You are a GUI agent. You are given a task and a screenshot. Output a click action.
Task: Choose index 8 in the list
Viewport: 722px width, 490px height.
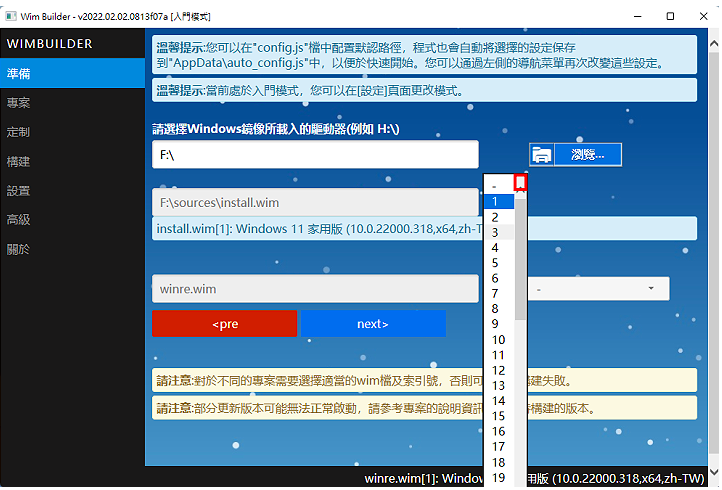pyautogui.click(x=499, y=309)
